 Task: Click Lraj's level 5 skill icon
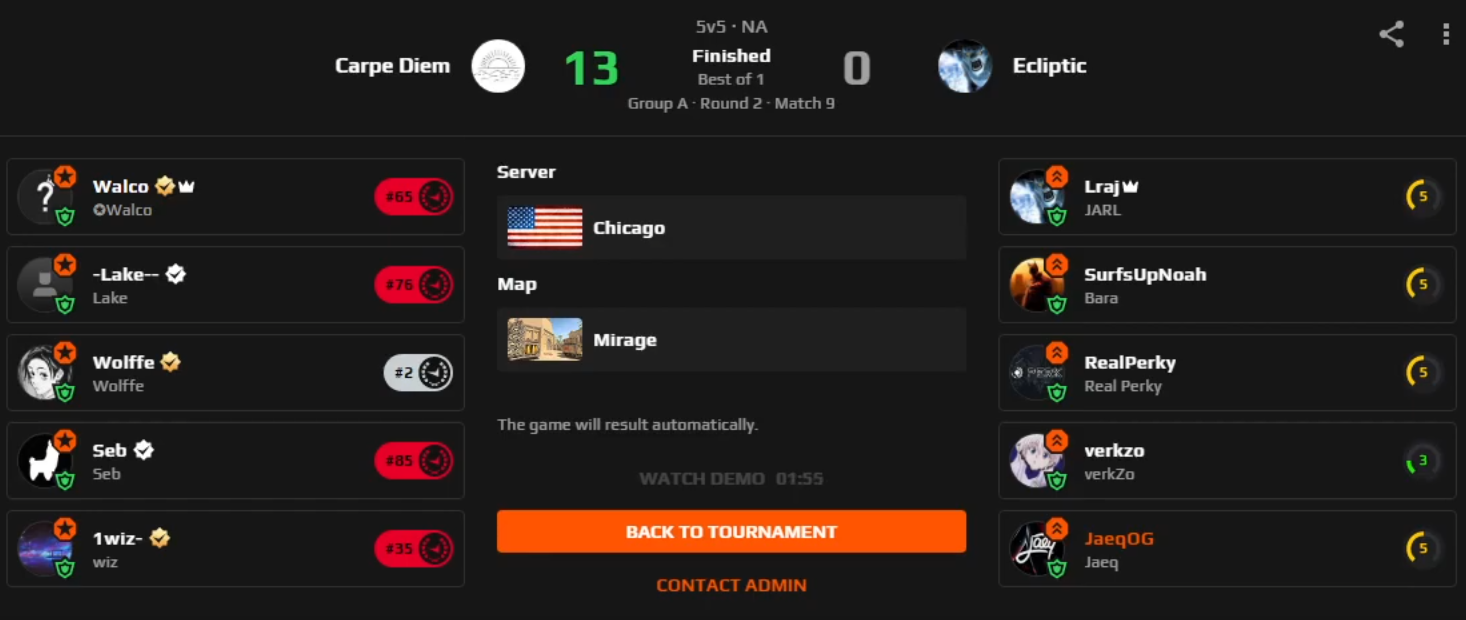tap(1423, 197)
